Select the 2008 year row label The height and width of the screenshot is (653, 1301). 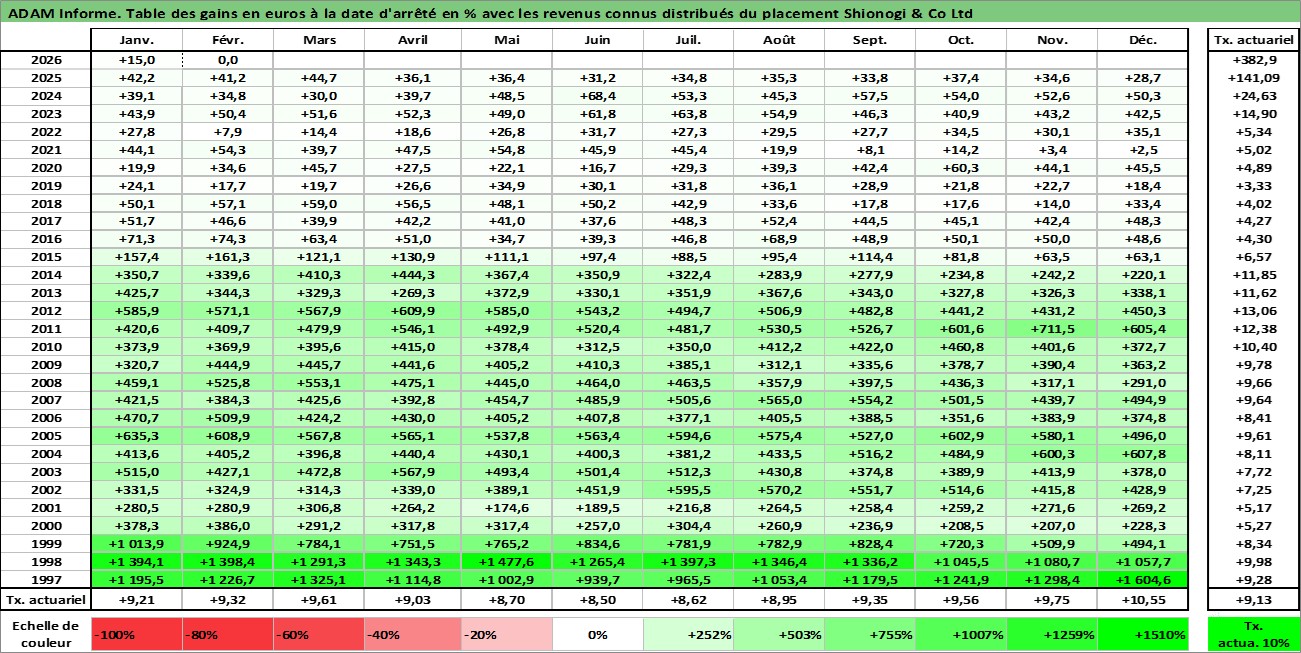pos(47,383)
